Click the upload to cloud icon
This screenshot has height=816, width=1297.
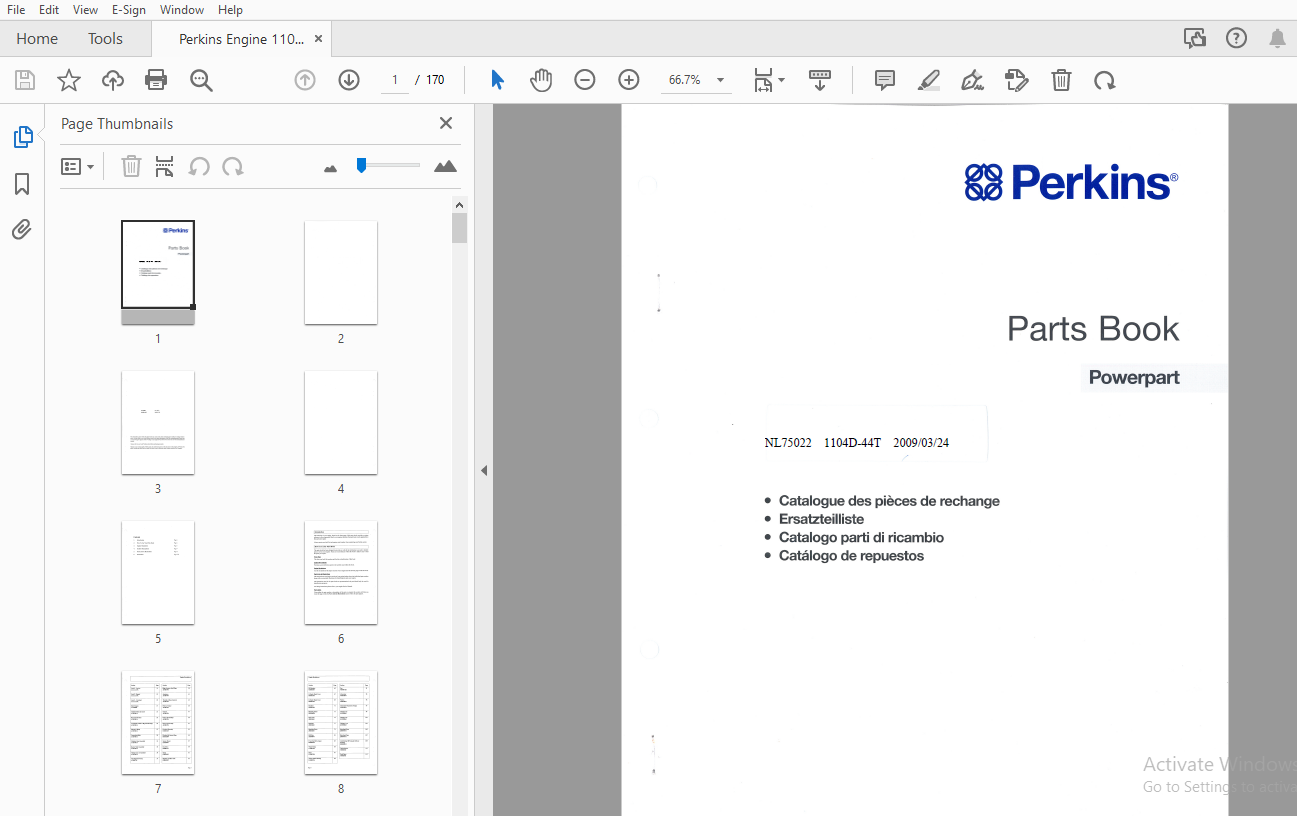(113, 80)
